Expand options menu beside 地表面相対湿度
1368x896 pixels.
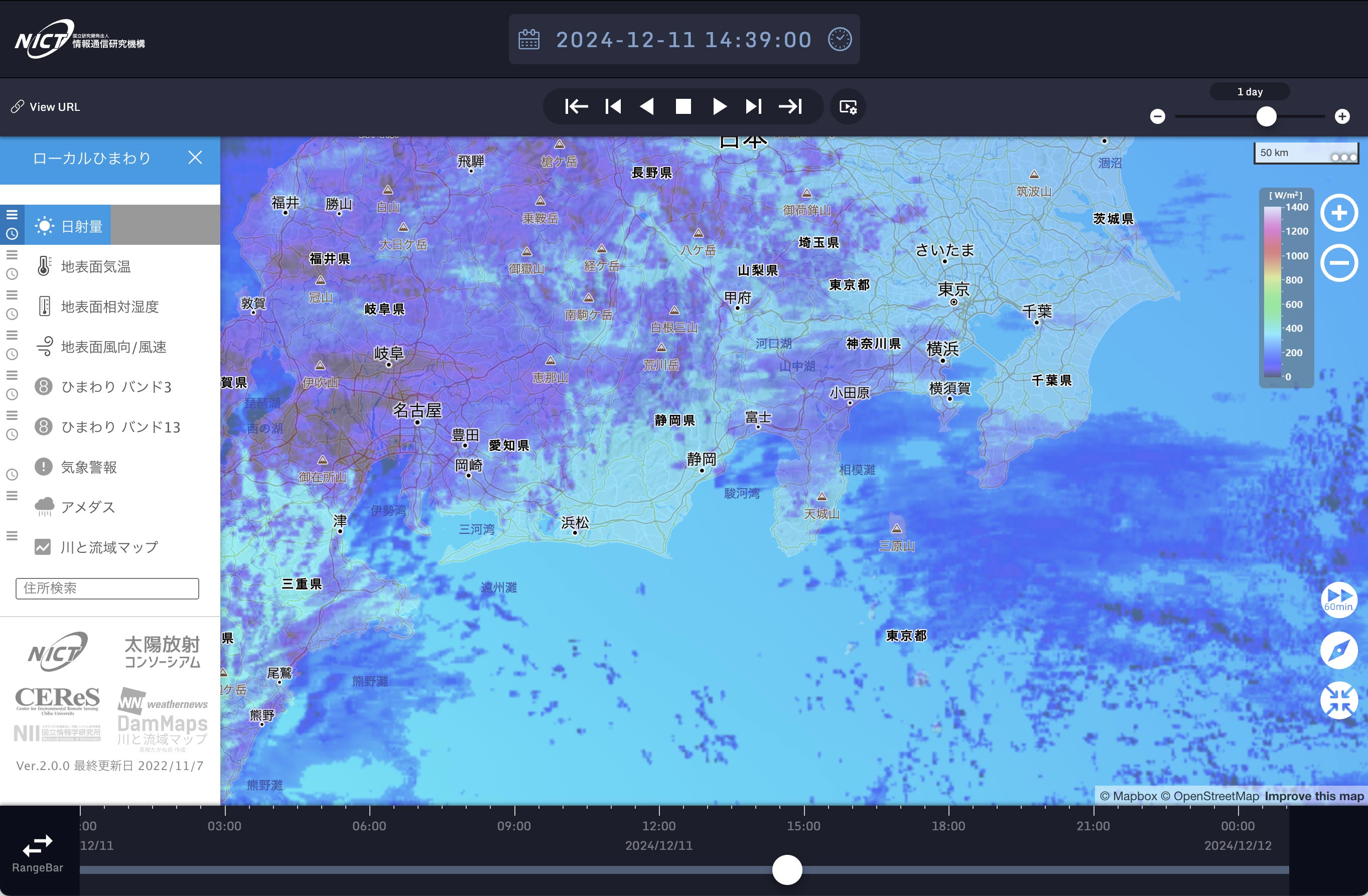pyautogui.click(x=12, y=295)
